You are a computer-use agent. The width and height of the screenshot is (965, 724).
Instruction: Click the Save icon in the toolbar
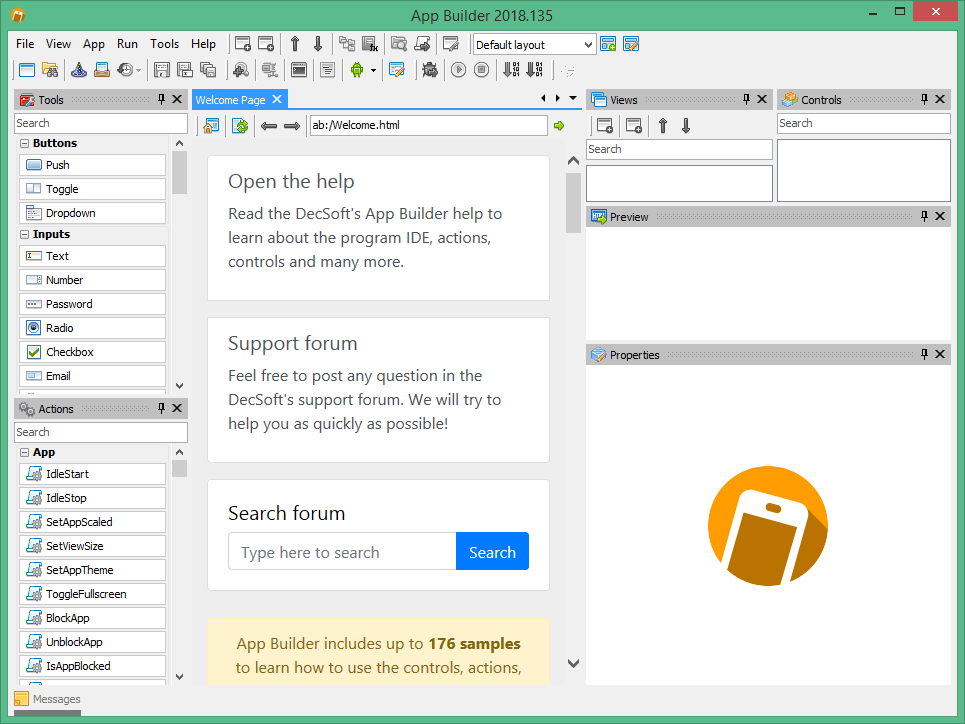pyautogui.click(x=161, y=70)
